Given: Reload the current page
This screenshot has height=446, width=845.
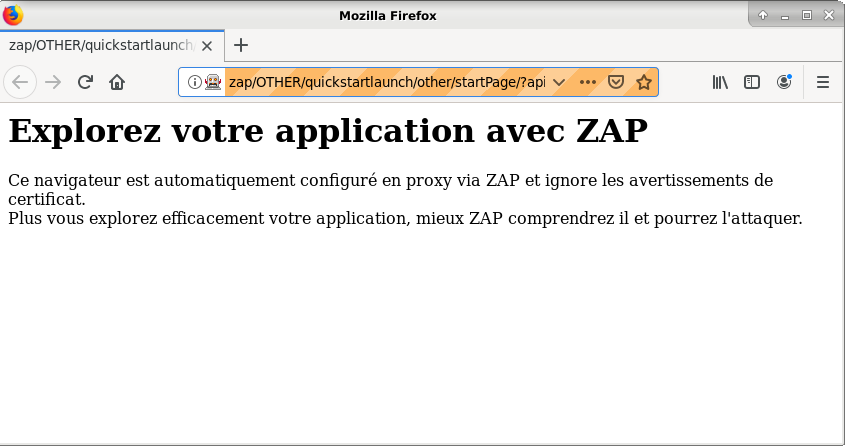Looking at the screenshot, I should point(85,82).
